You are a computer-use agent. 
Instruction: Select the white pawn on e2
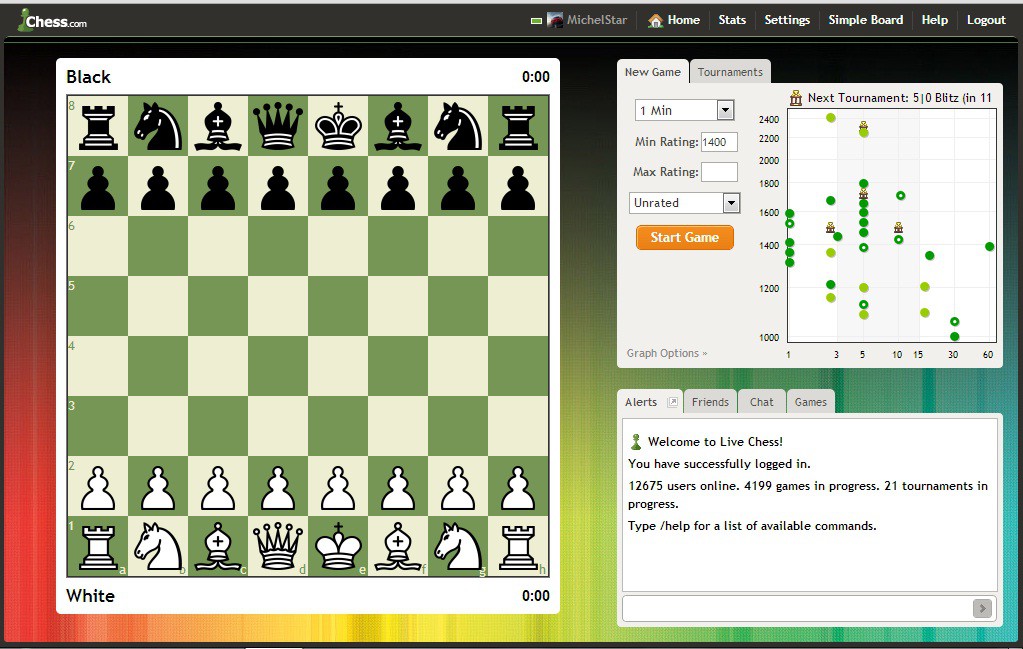pyautogui.click(x=338, y=488)
